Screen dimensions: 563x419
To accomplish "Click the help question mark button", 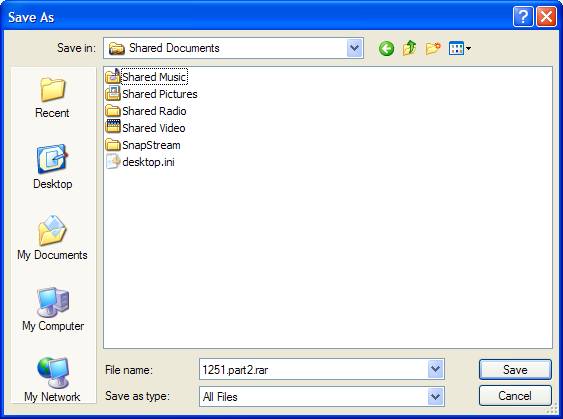I will click(523, 17).
